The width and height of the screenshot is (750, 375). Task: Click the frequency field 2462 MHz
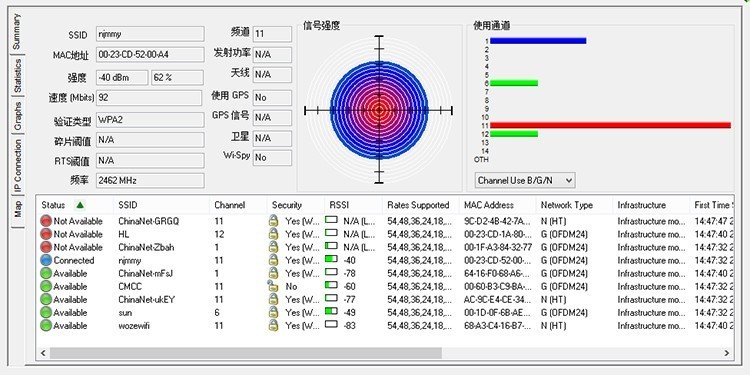tap(150, 181)
